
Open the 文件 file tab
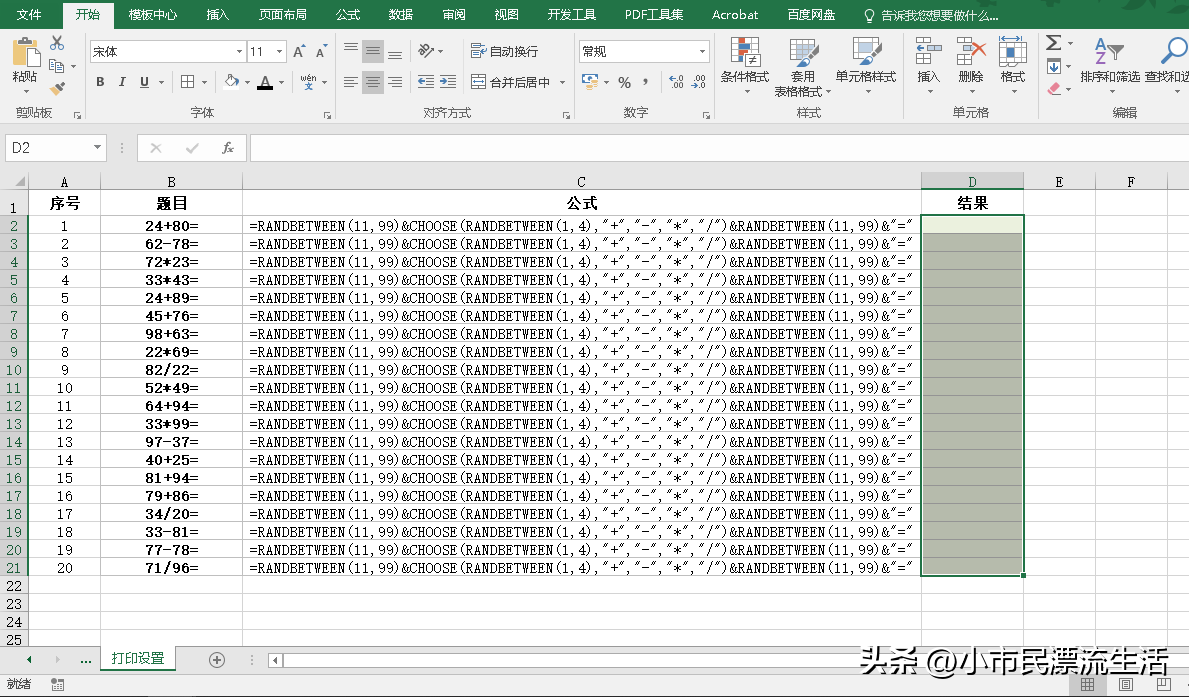point(29,14)
